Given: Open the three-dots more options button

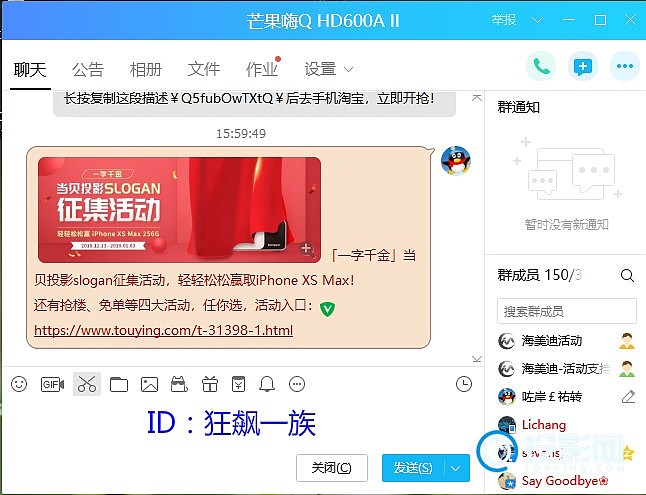Looking at the screenshot, I should coord(625,66).
